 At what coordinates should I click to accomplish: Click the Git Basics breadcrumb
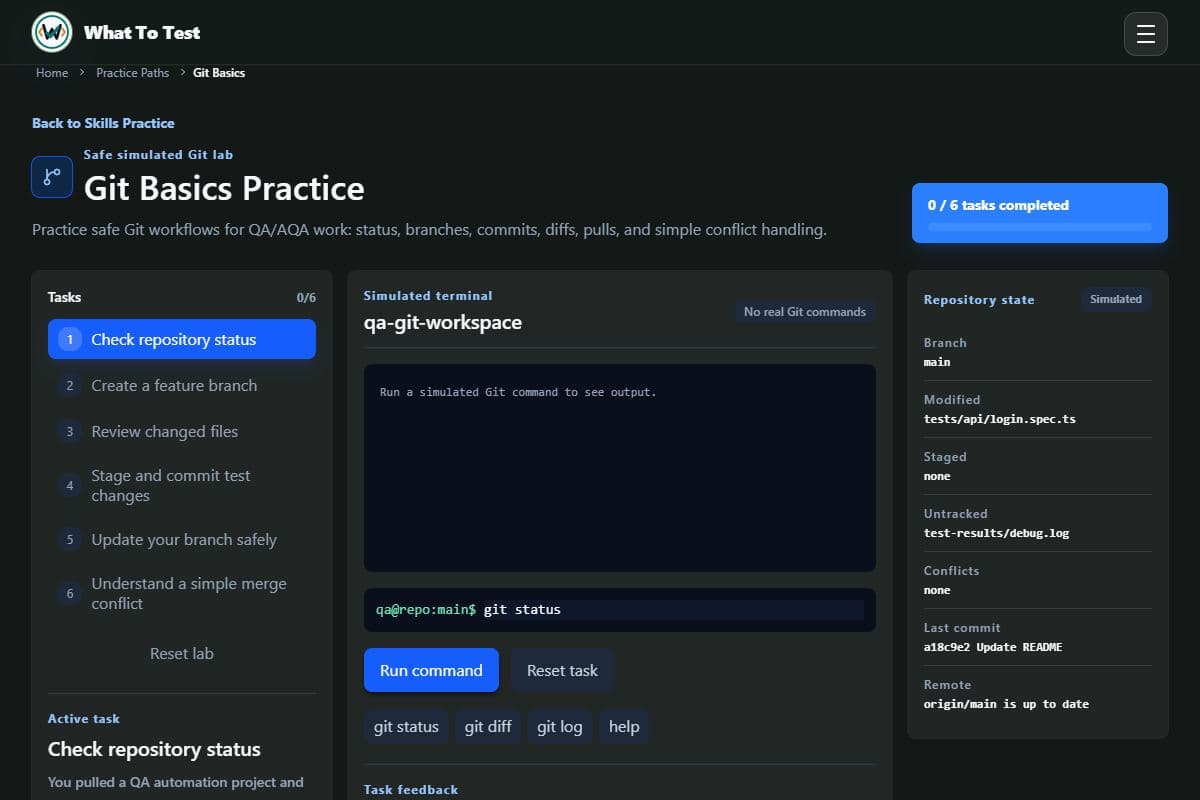pyautogui.click(x=219, y=73)
